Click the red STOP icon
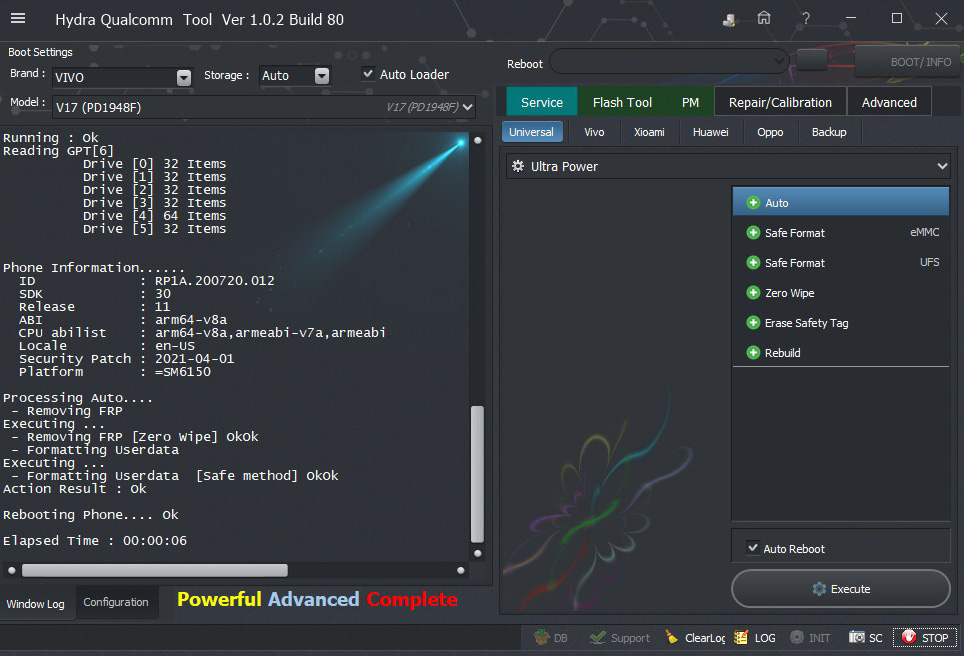The width and height of the screenshot is (964, 656). (x=909, y=637)
